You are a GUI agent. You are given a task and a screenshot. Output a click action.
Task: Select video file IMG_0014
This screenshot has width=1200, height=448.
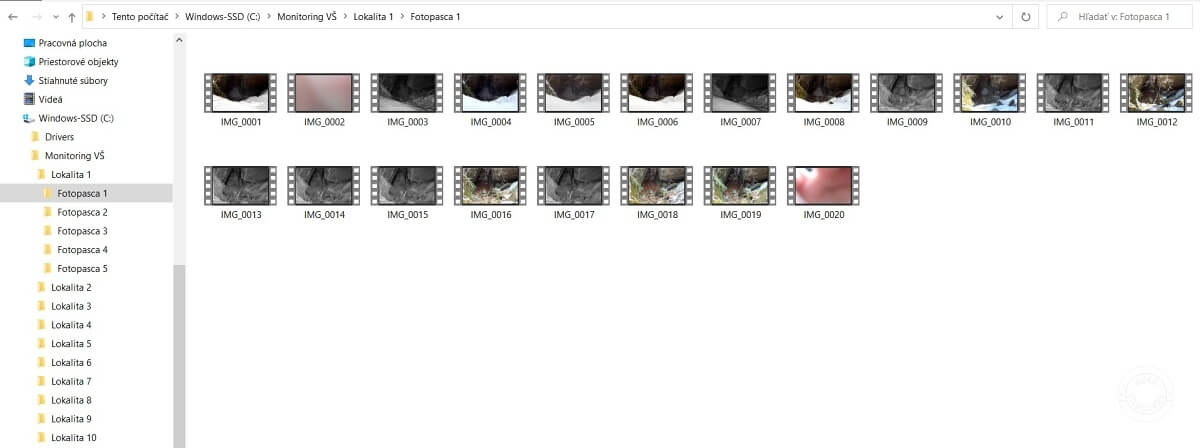[324, 193]
